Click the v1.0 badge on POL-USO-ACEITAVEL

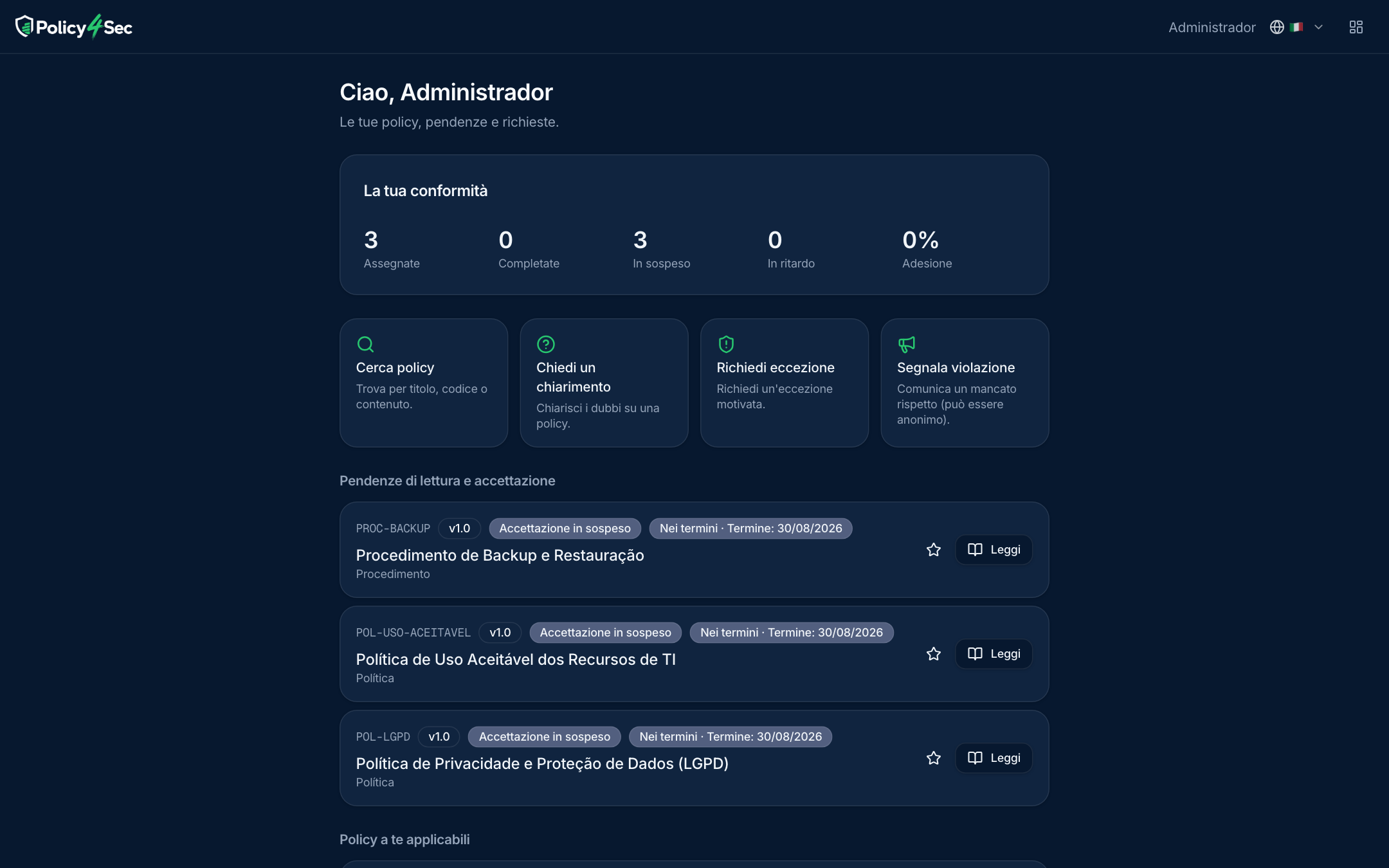coord(500,633)
